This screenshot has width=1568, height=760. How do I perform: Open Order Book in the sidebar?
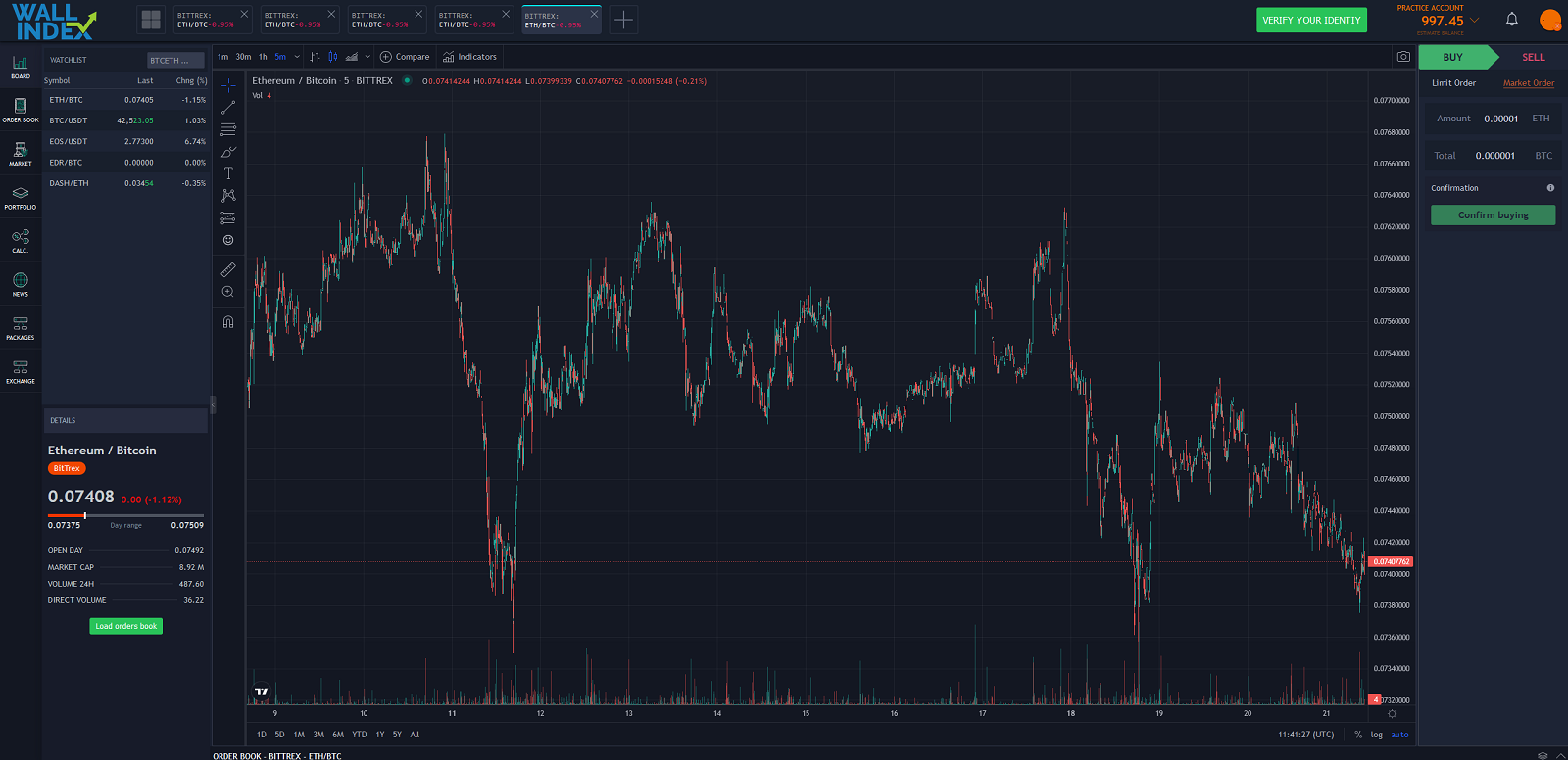click(21, 110)
